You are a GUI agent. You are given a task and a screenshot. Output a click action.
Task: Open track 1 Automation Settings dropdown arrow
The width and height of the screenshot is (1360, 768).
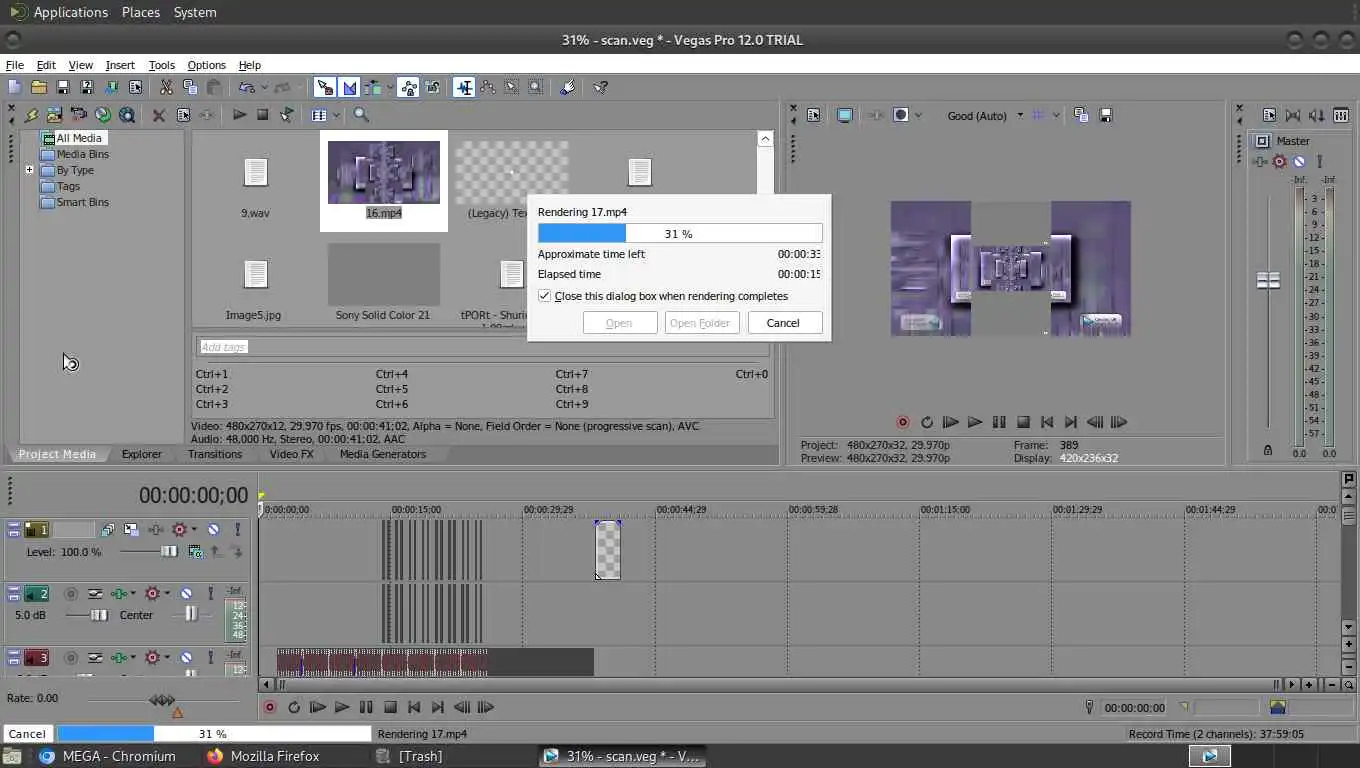(194, 530)
